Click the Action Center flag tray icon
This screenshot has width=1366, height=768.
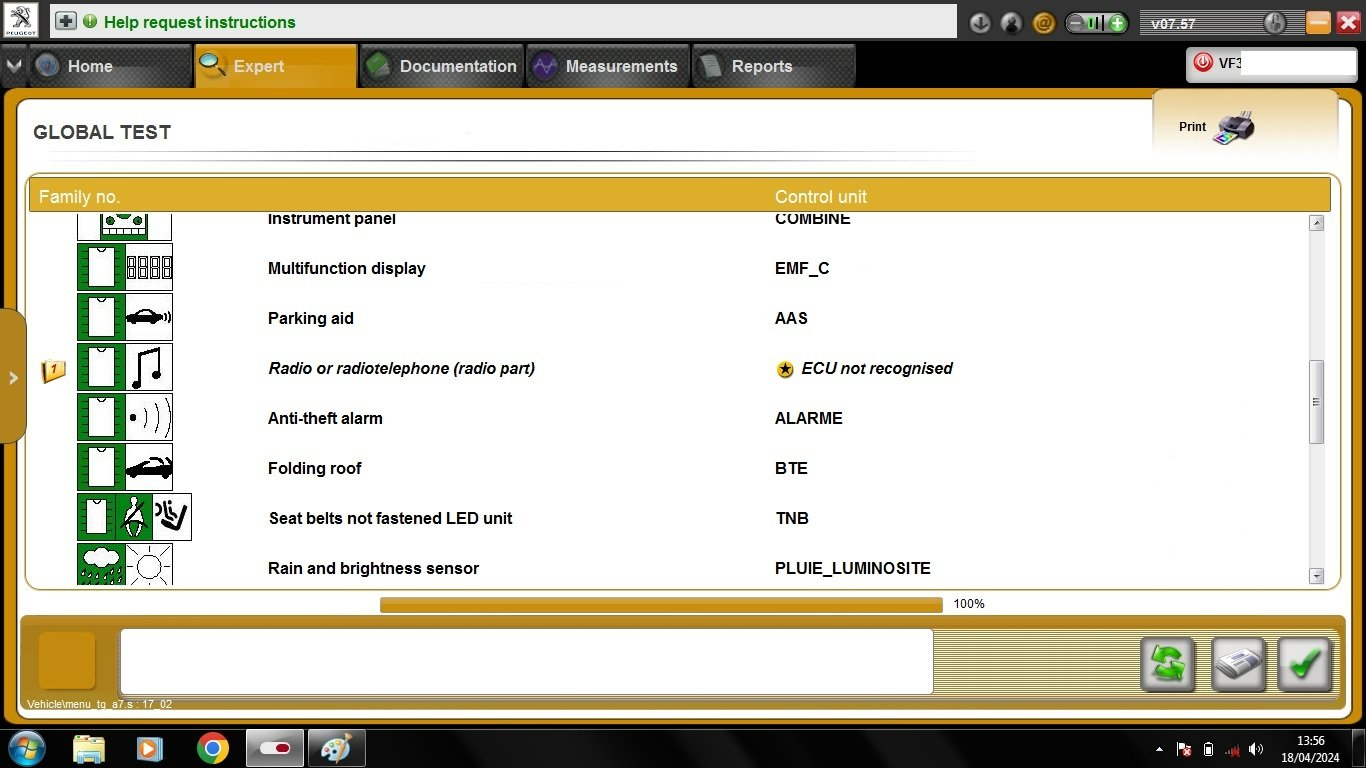(1185, 749)
